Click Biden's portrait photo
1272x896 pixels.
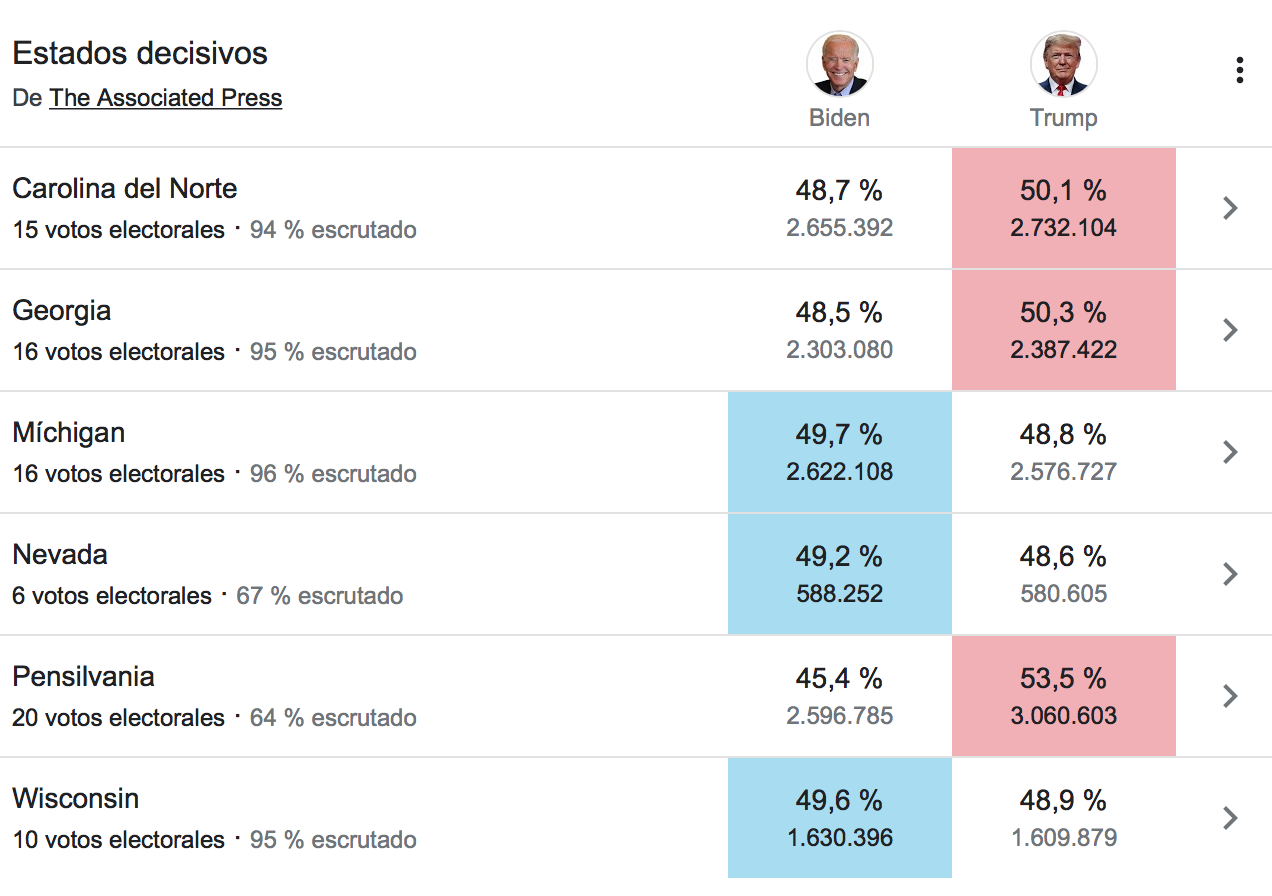pos(840,64)
